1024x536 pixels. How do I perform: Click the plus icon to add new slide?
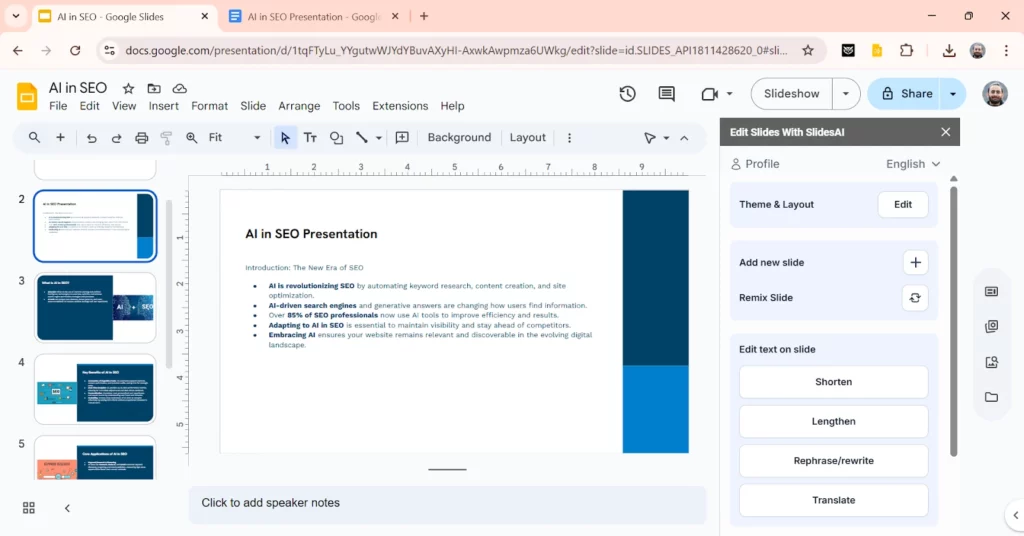point(914,263)
